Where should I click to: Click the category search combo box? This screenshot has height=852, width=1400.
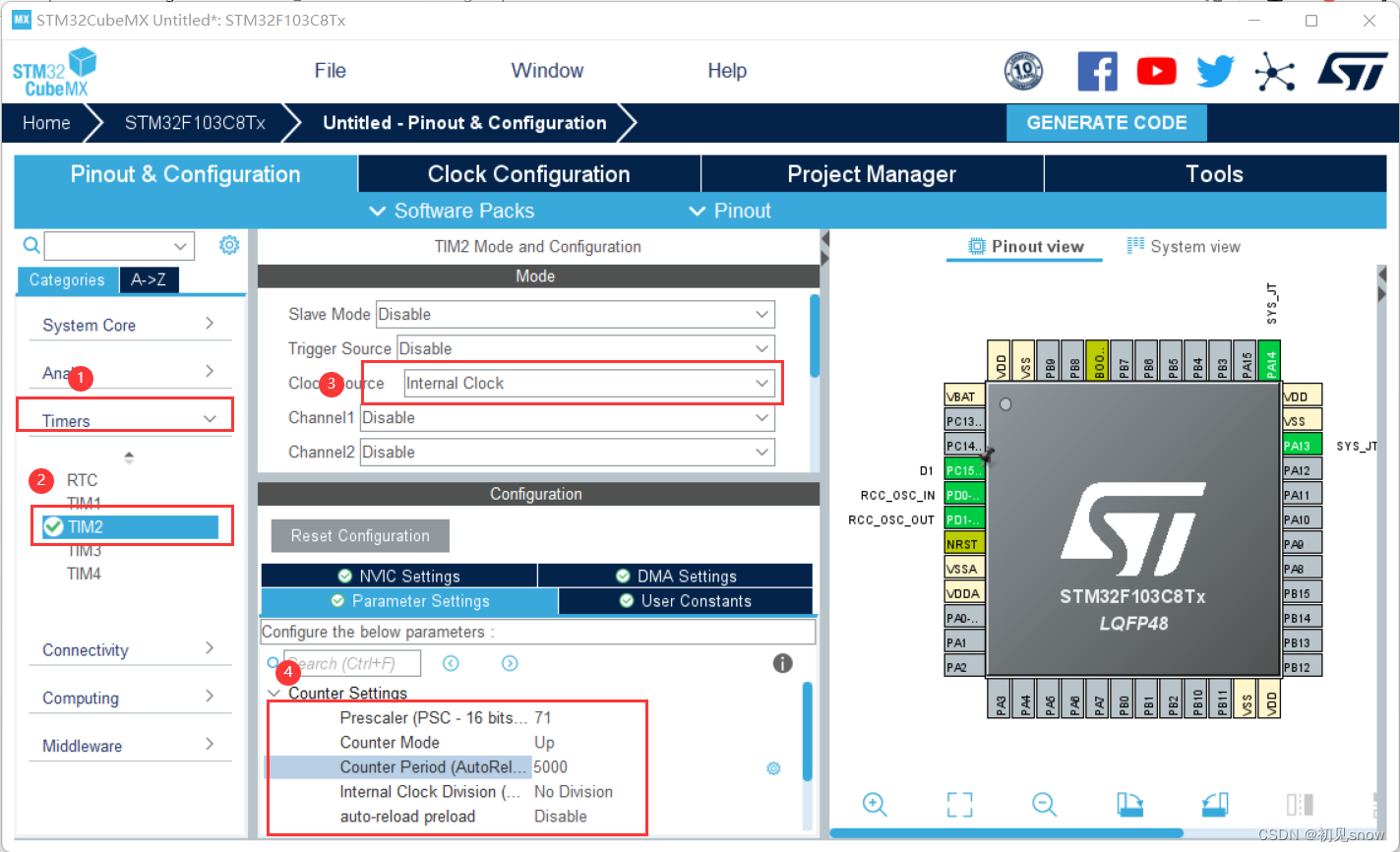(119, 245)
